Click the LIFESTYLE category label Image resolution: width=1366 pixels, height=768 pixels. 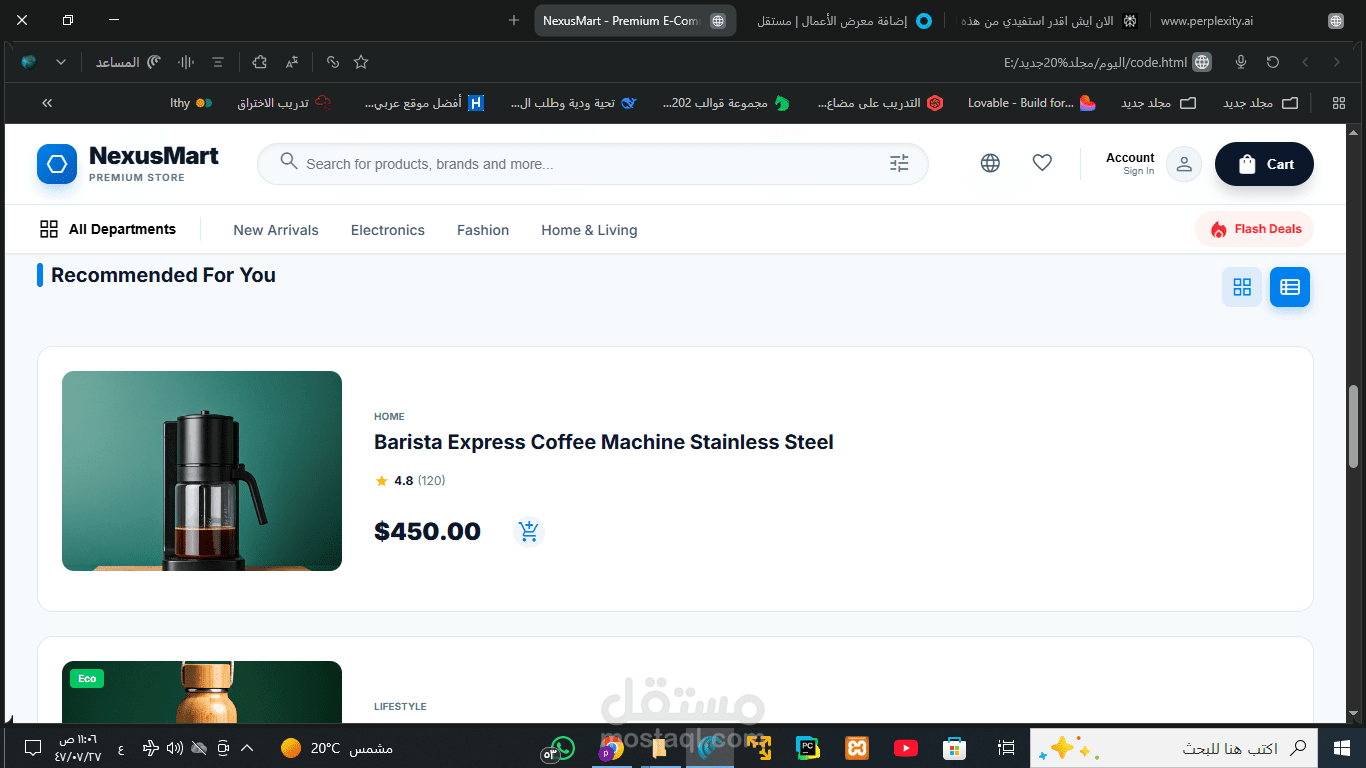click(400, 706)
